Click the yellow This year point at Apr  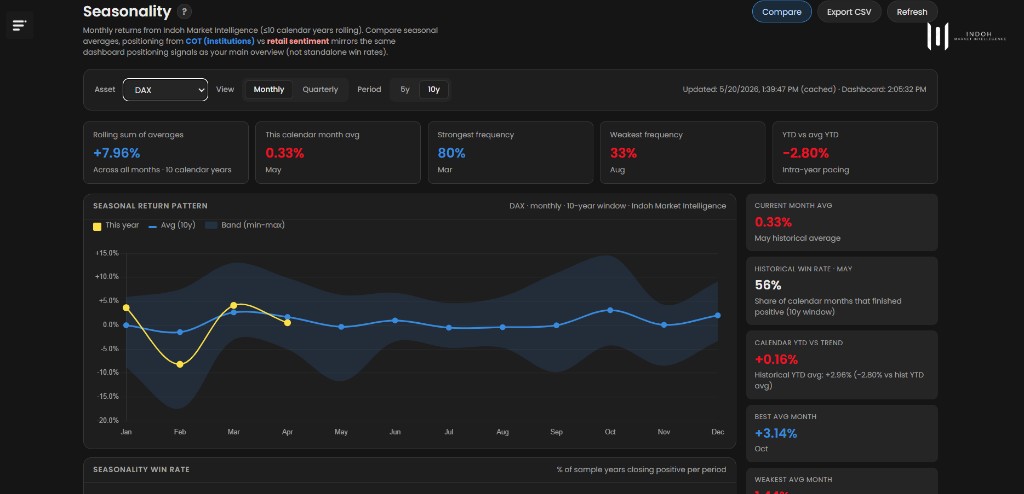(x=287, y=323)
